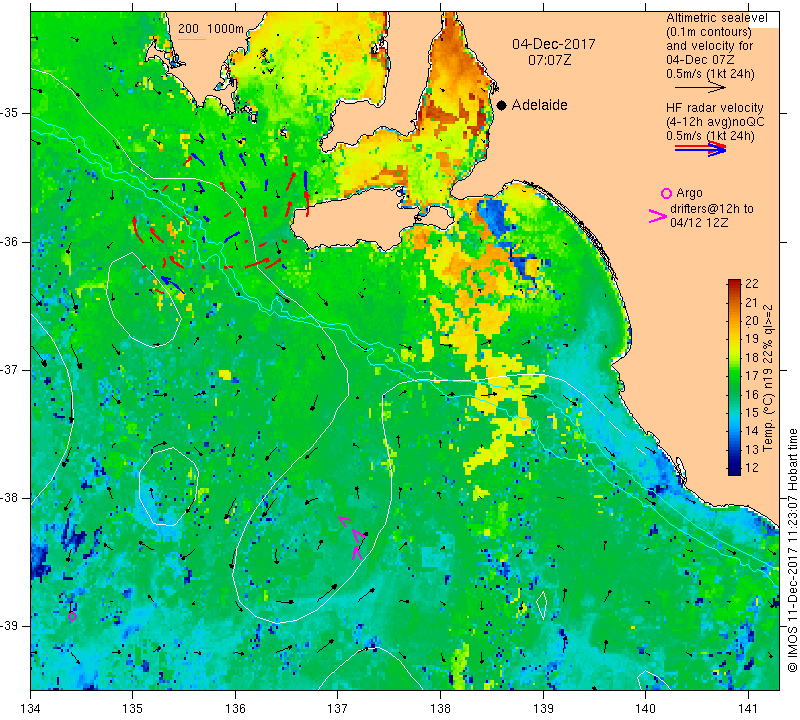Click the time label 07:07Z

point(549,60)
